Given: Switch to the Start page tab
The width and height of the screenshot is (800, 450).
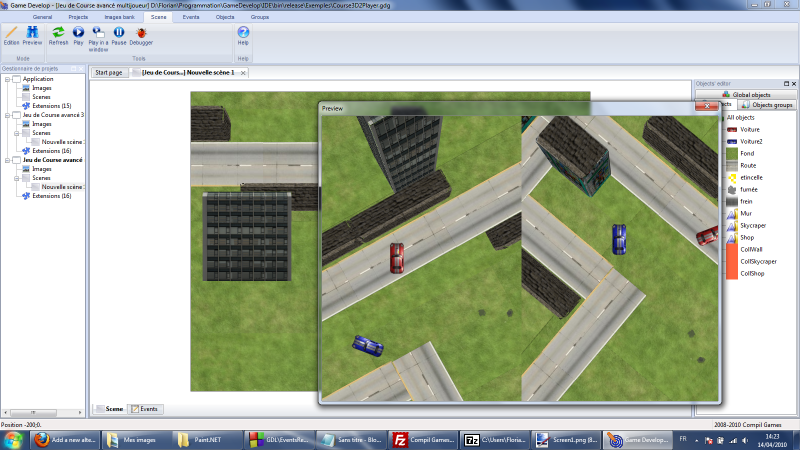Looking at the screenshot, I should click(109, 72).
